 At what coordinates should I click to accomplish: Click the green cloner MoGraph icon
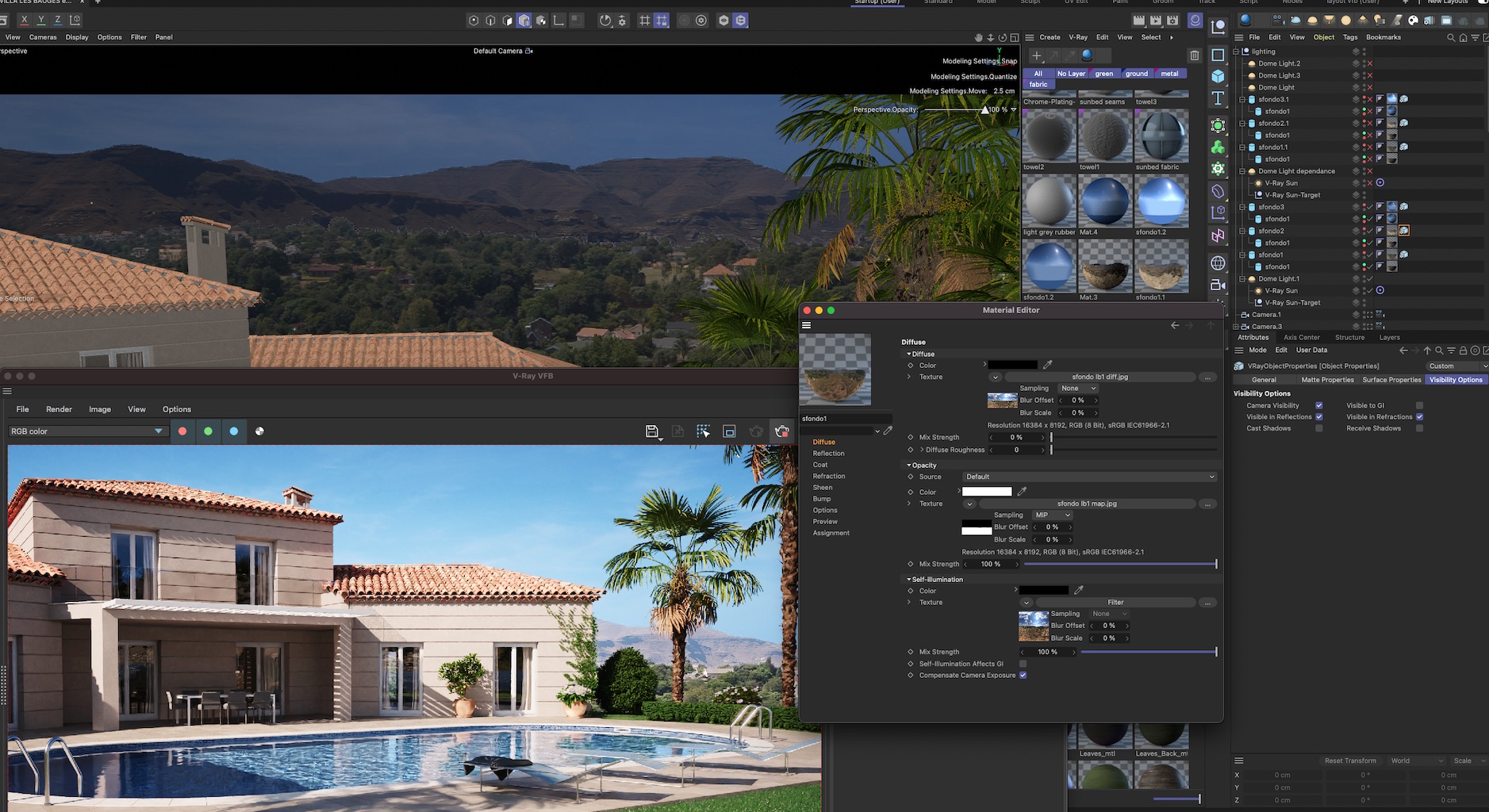[1218, 147]
